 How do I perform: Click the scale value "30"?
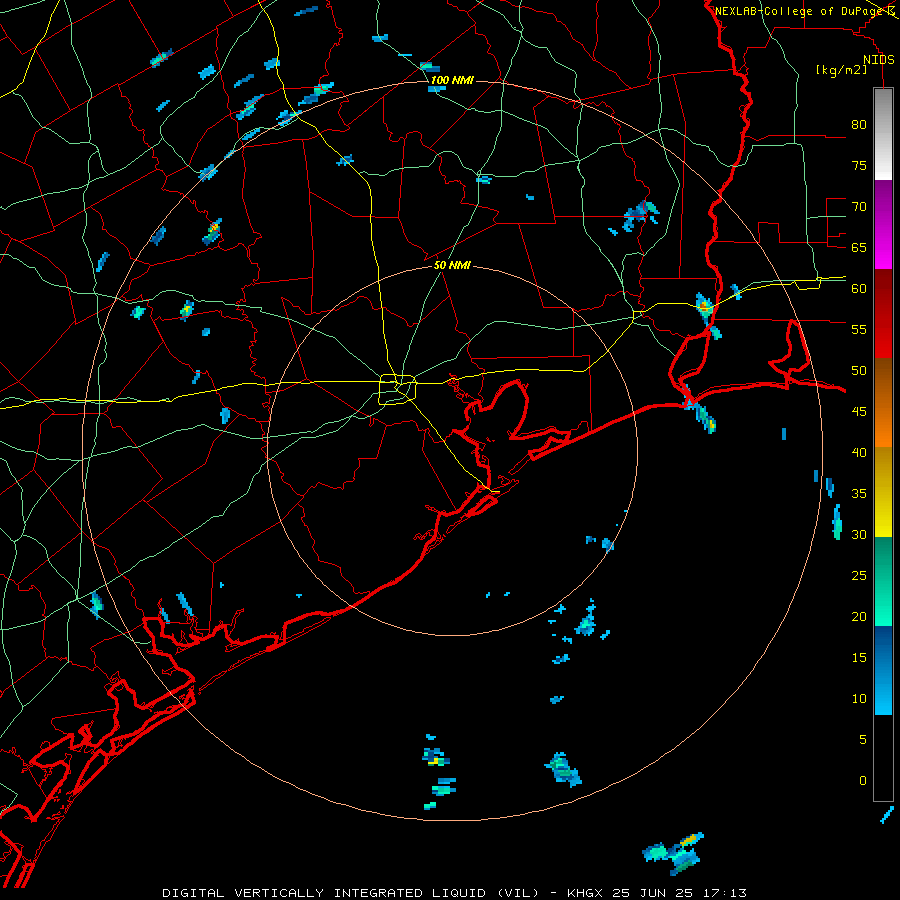pyautogui.click(x=859, y=535)
